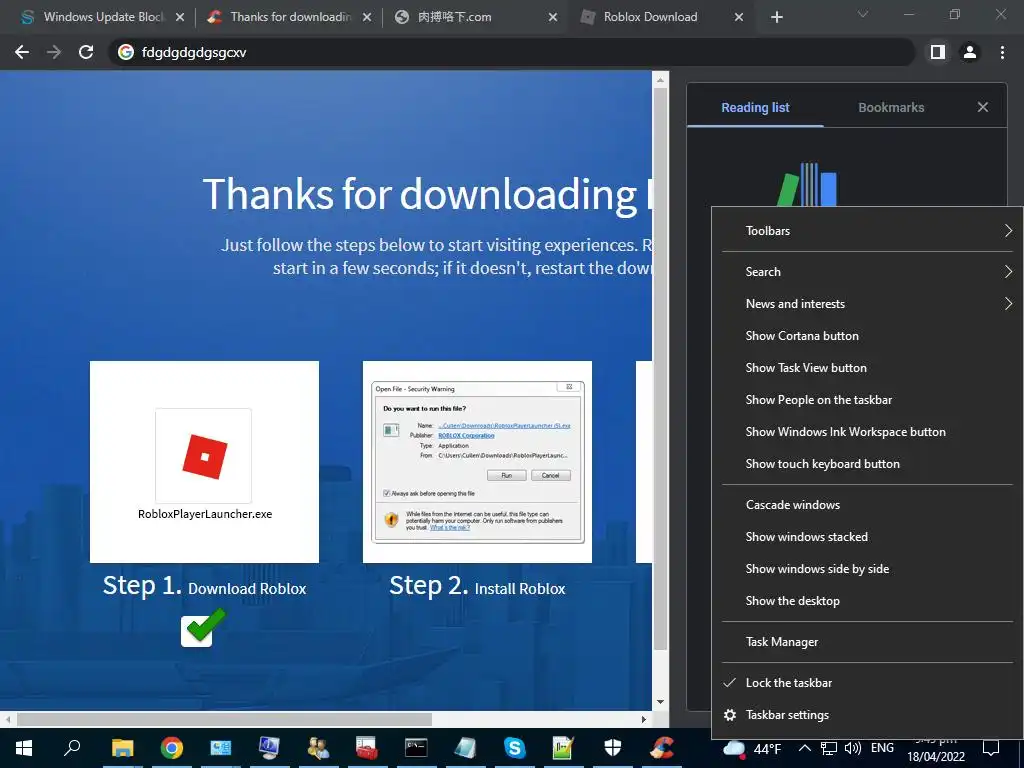Choose Show Task View button
Screen dimensions: 1024x768
click(x=867, y=368)
